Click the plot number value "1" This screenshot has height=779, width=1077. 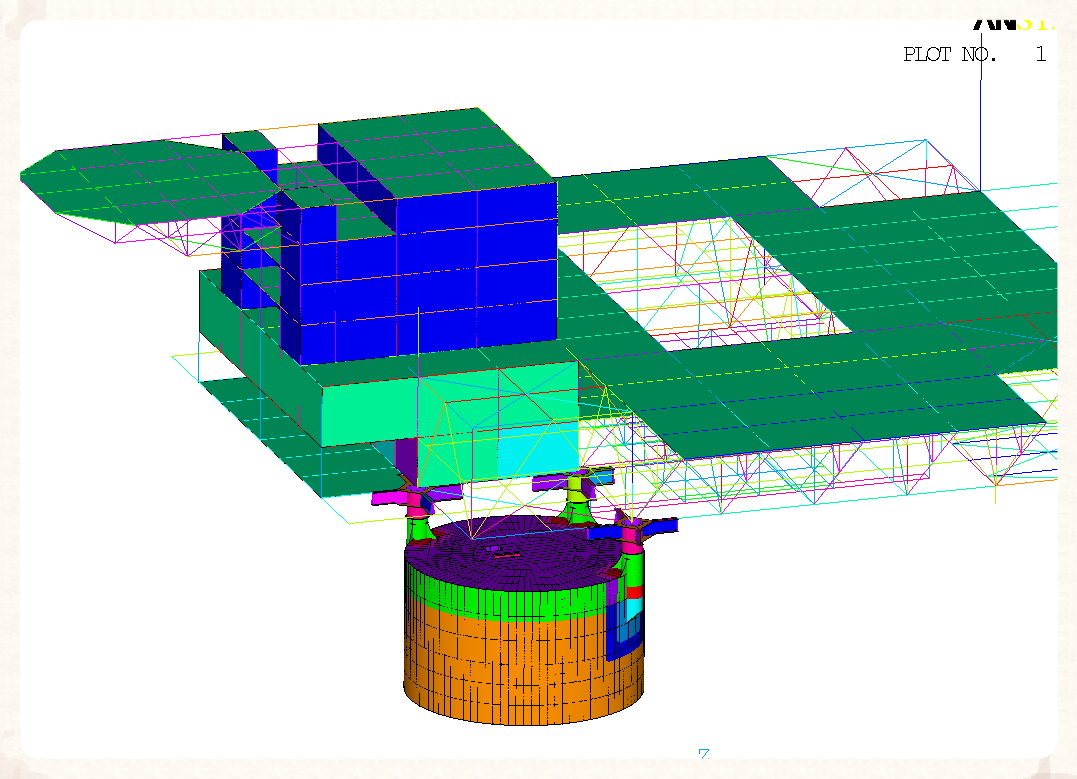[x=1041, y=54]
